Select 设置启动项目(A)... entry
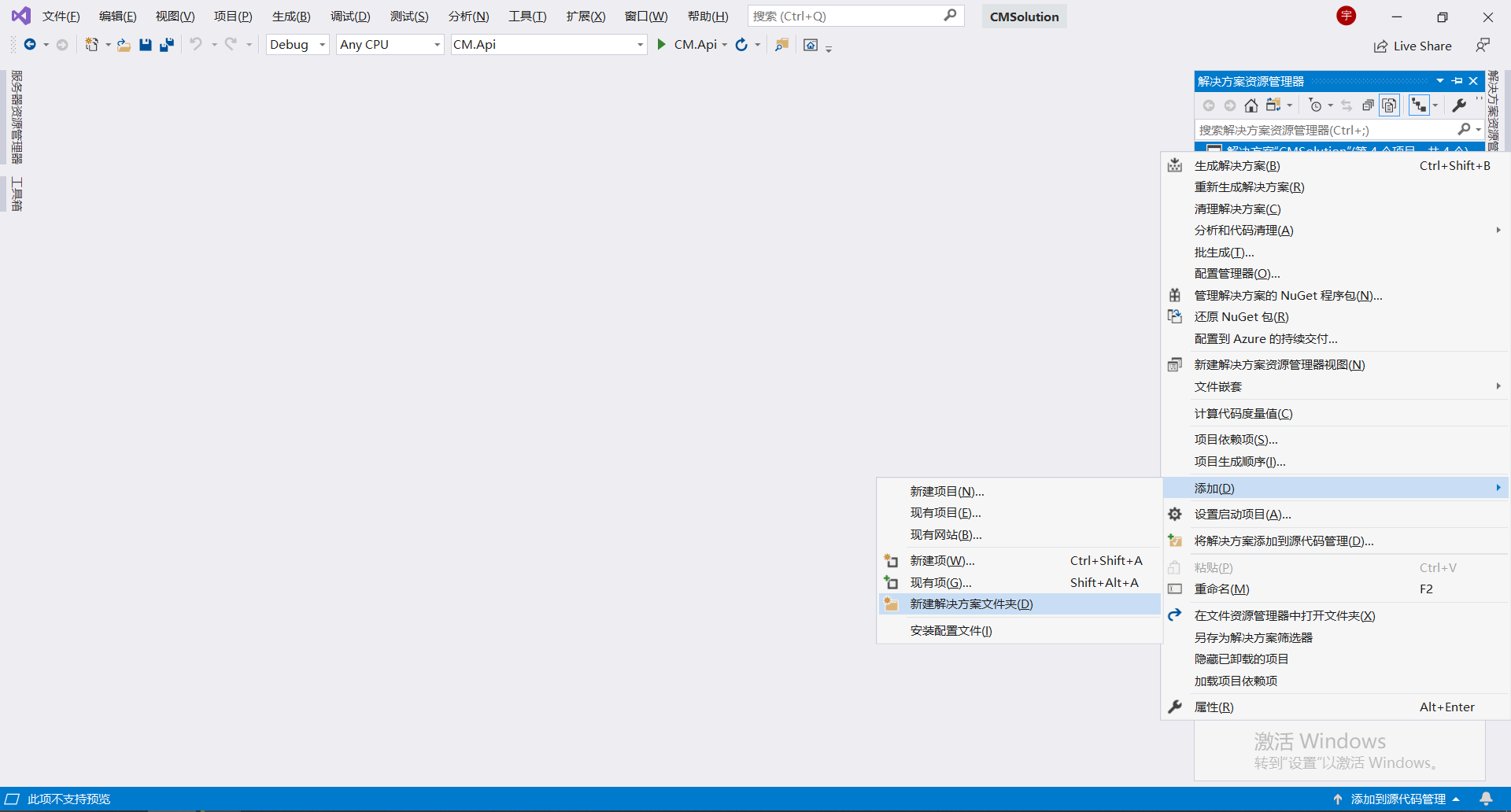 pos(1336,514)
